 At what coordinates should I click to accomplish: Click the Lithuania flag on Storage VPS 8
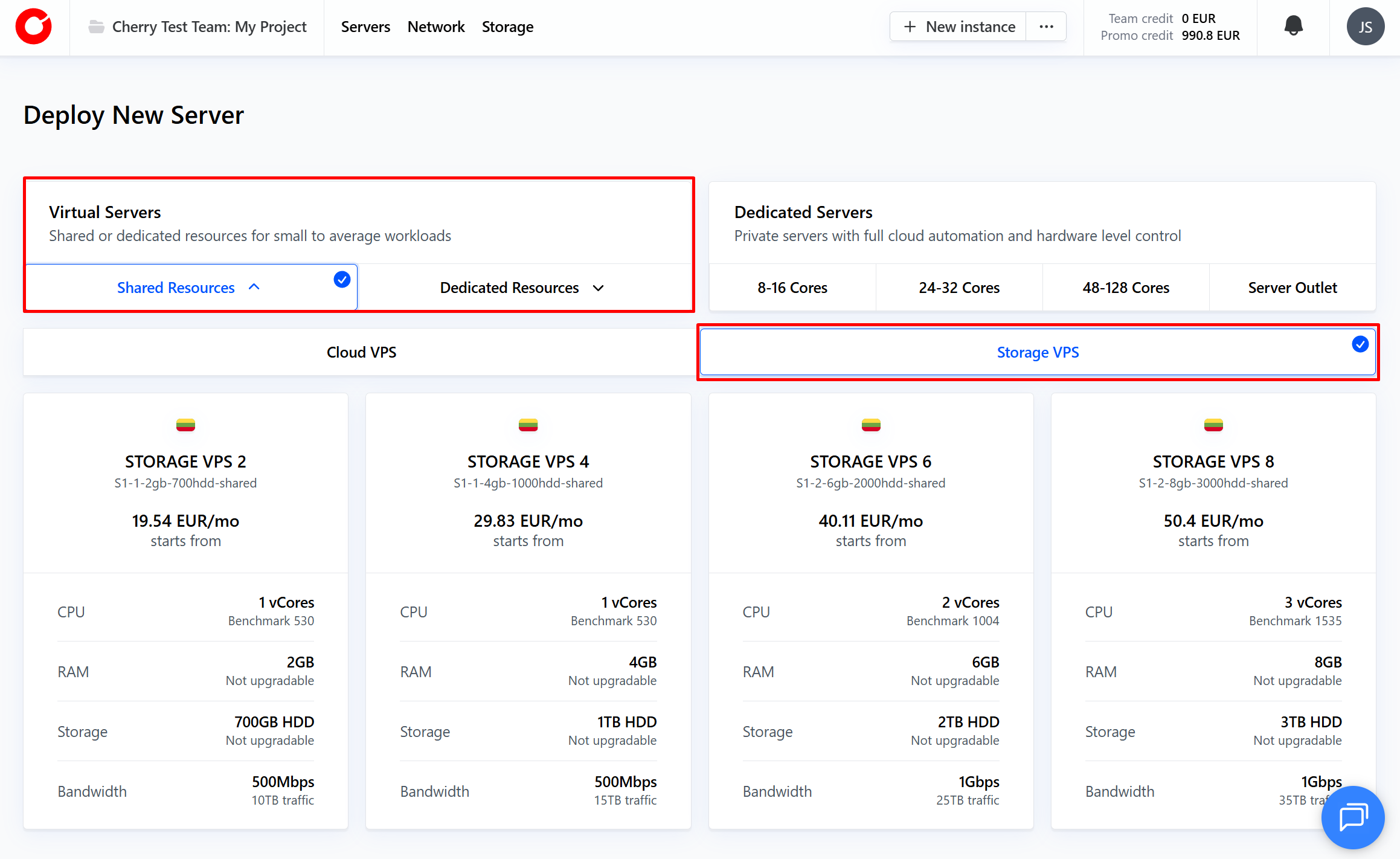pos(1213,425)
